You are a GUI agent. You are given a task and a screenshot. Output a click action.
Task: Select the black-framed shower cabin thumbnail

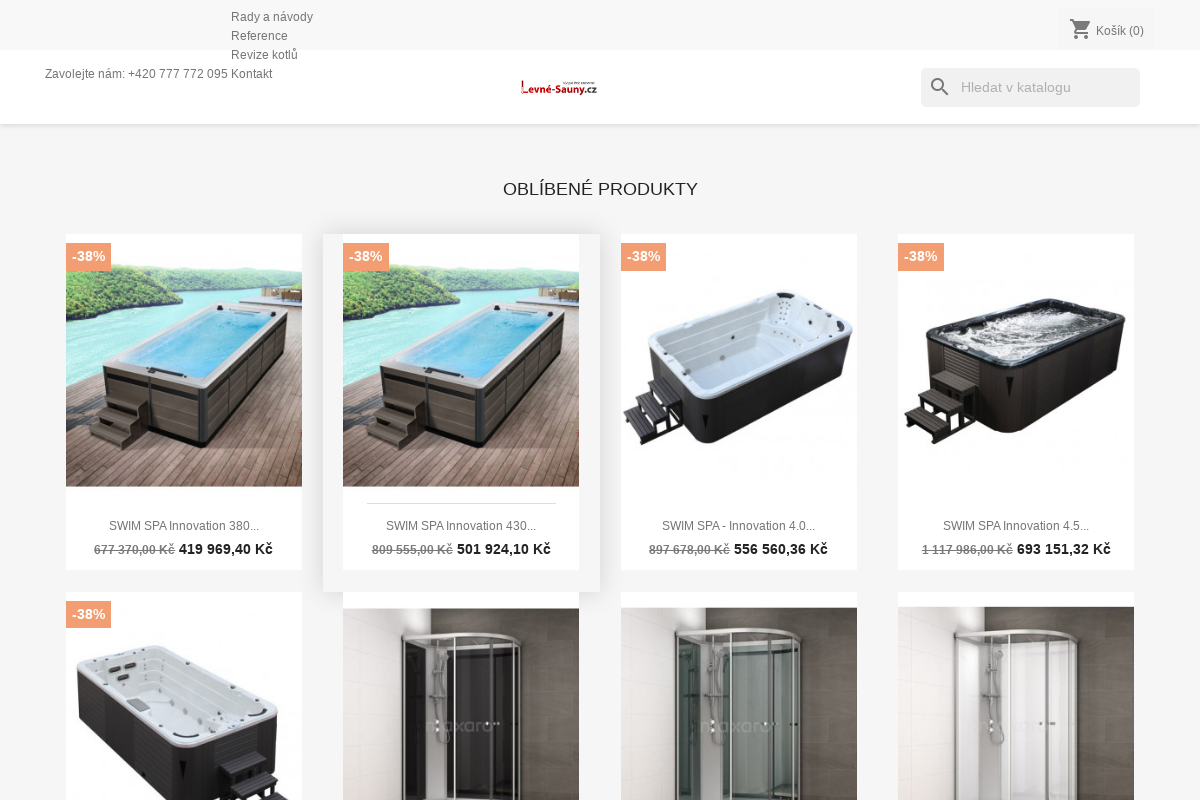[x=461, y=696]
